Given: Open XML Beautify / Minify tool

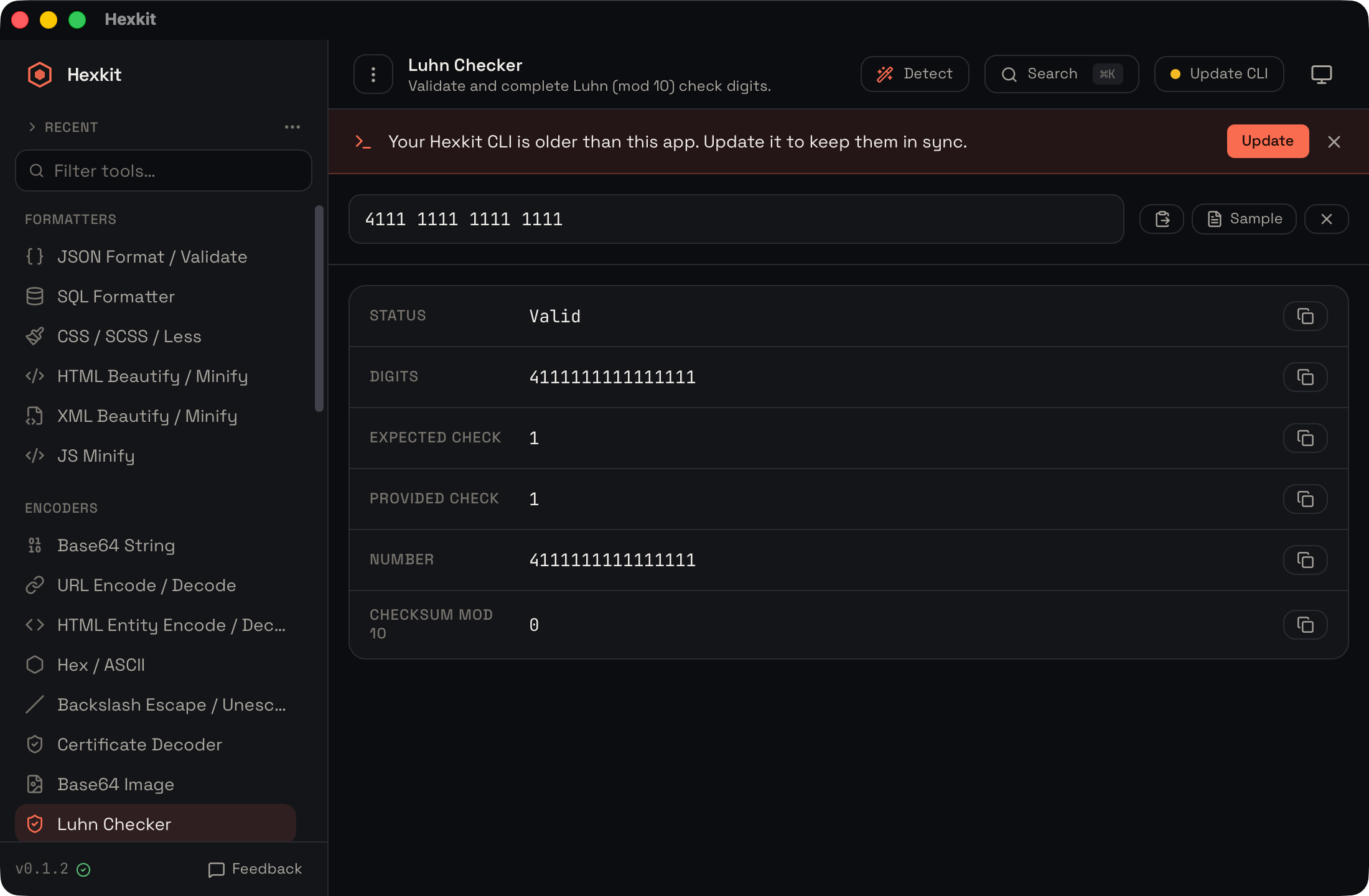Looking at the screenshot, I should (x=156, y=416).
